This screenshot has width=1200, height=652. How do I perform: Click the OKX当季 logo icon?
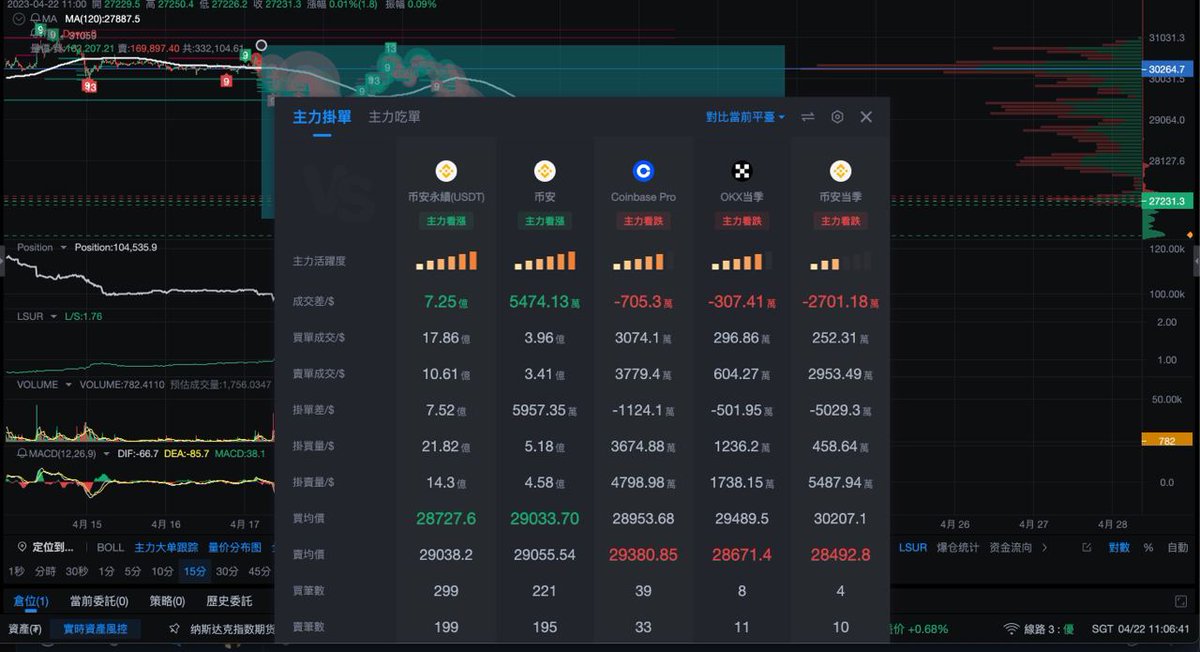(x=742, y=171)
